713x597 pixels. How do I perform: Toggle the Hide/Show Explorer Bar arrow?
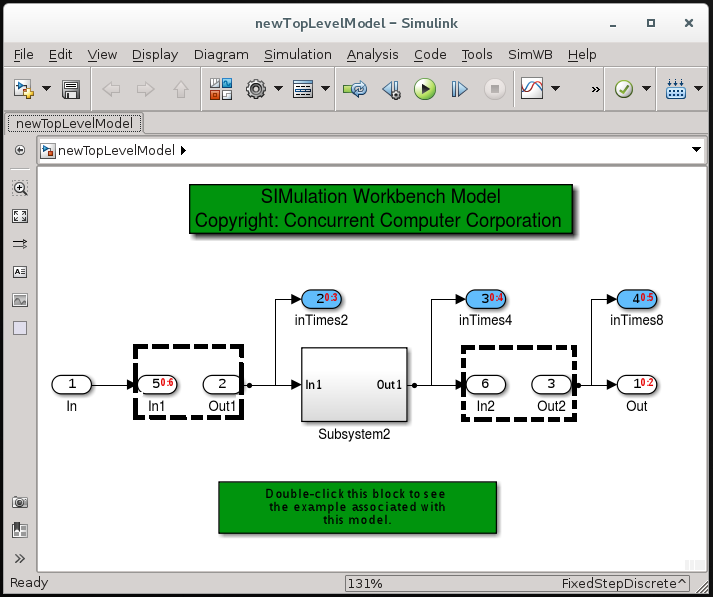(x=20, y=559)
